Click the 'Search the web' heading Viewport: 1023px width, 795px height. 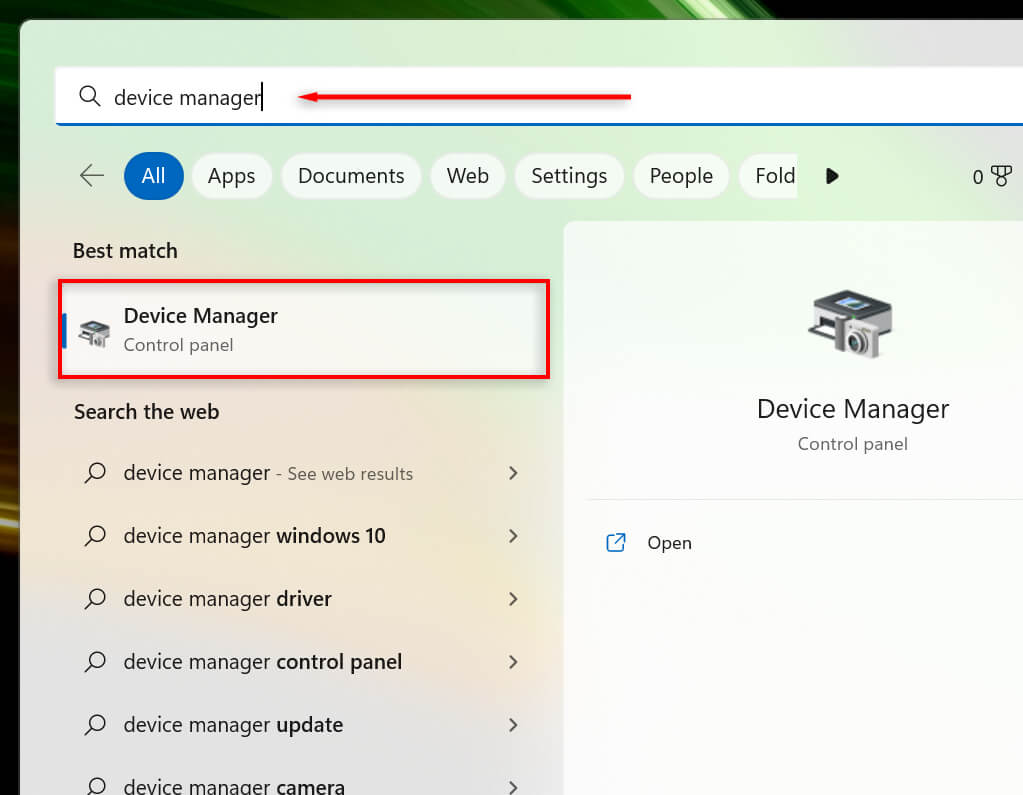(x=147, y=412)
